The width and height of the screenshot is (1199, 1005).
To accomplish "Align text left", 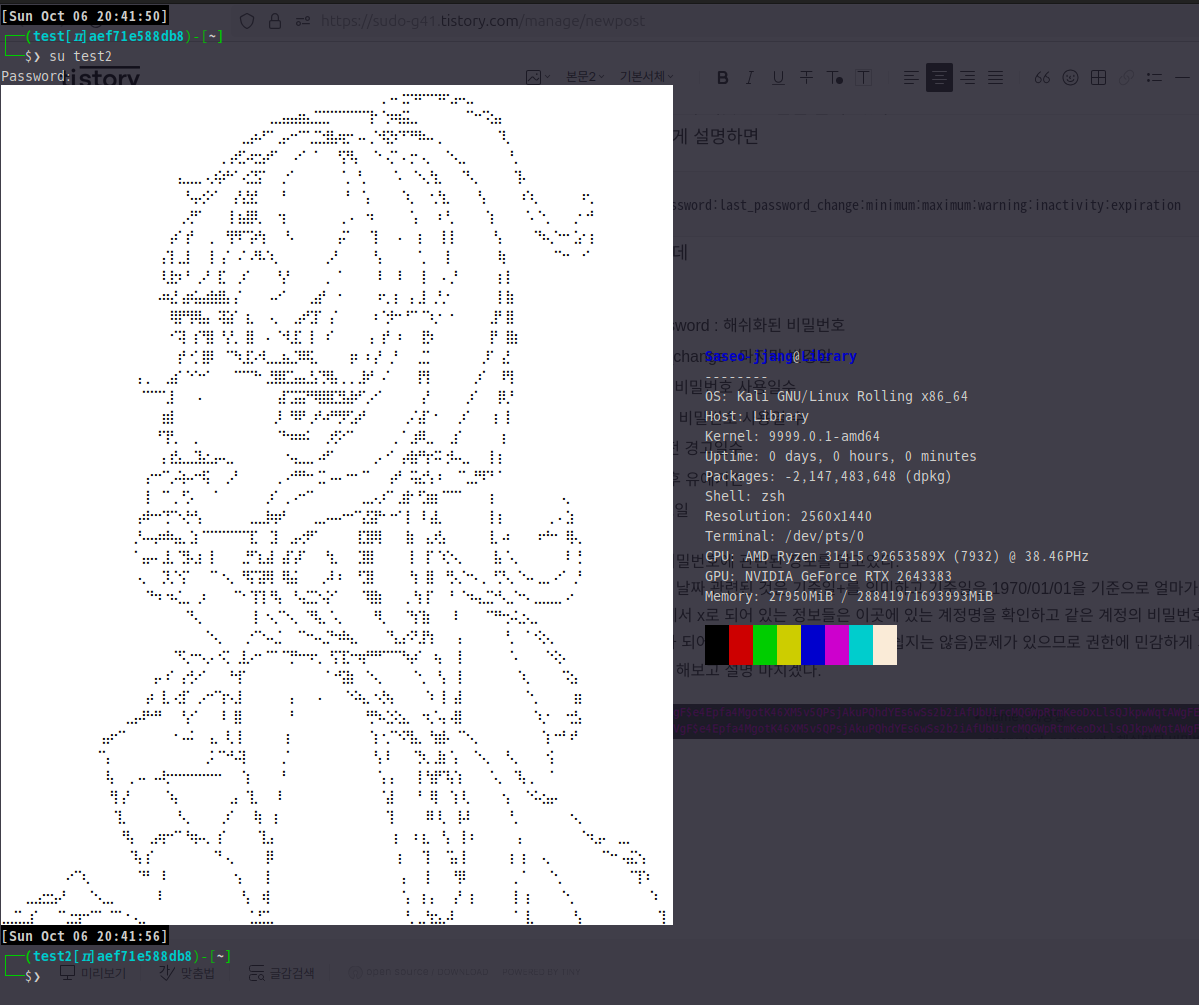I will (x=911, y=77).
